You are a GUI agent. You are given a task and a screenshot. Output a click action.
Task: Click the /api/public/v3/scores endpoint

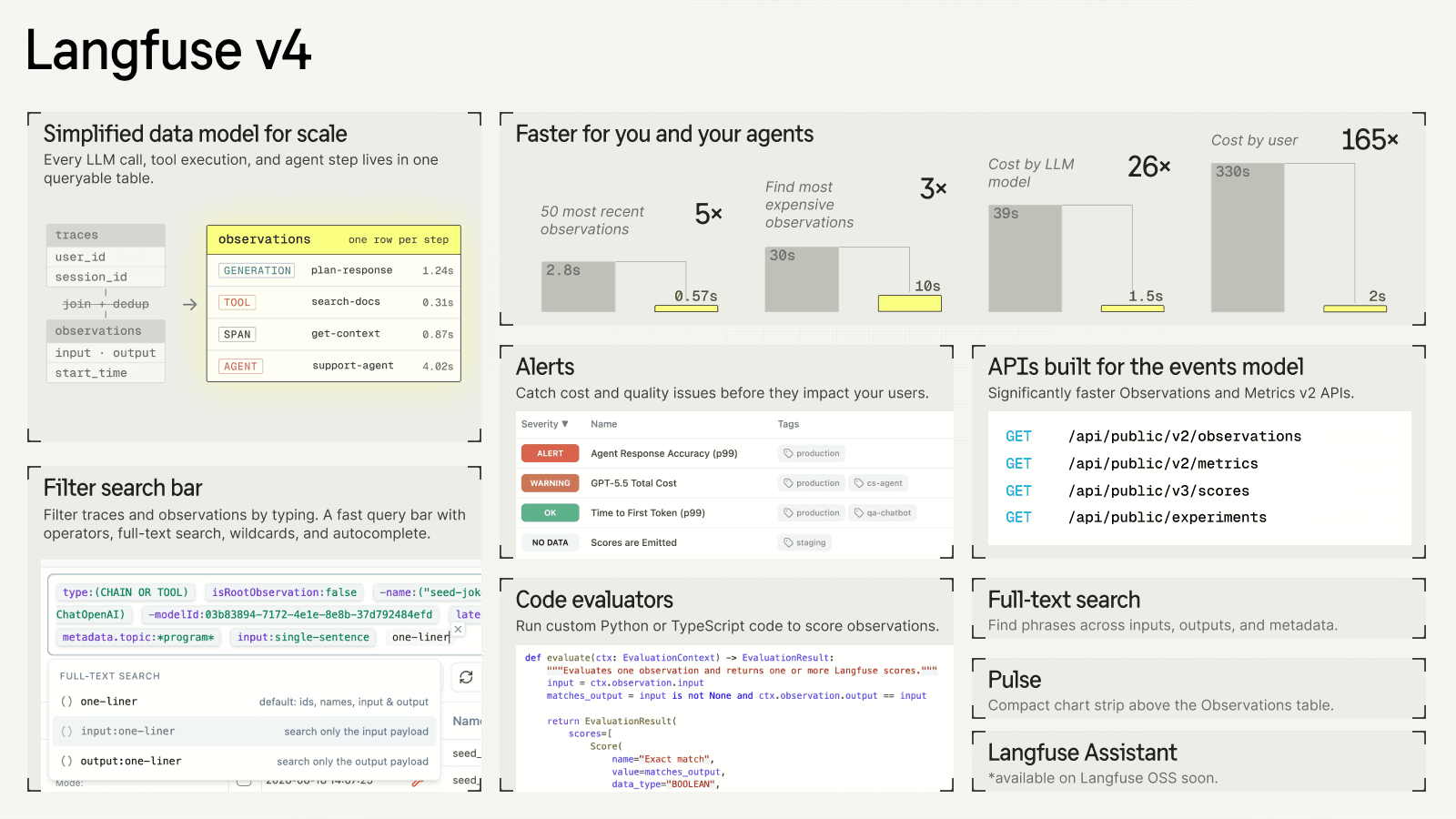[x=1158, y=490]
